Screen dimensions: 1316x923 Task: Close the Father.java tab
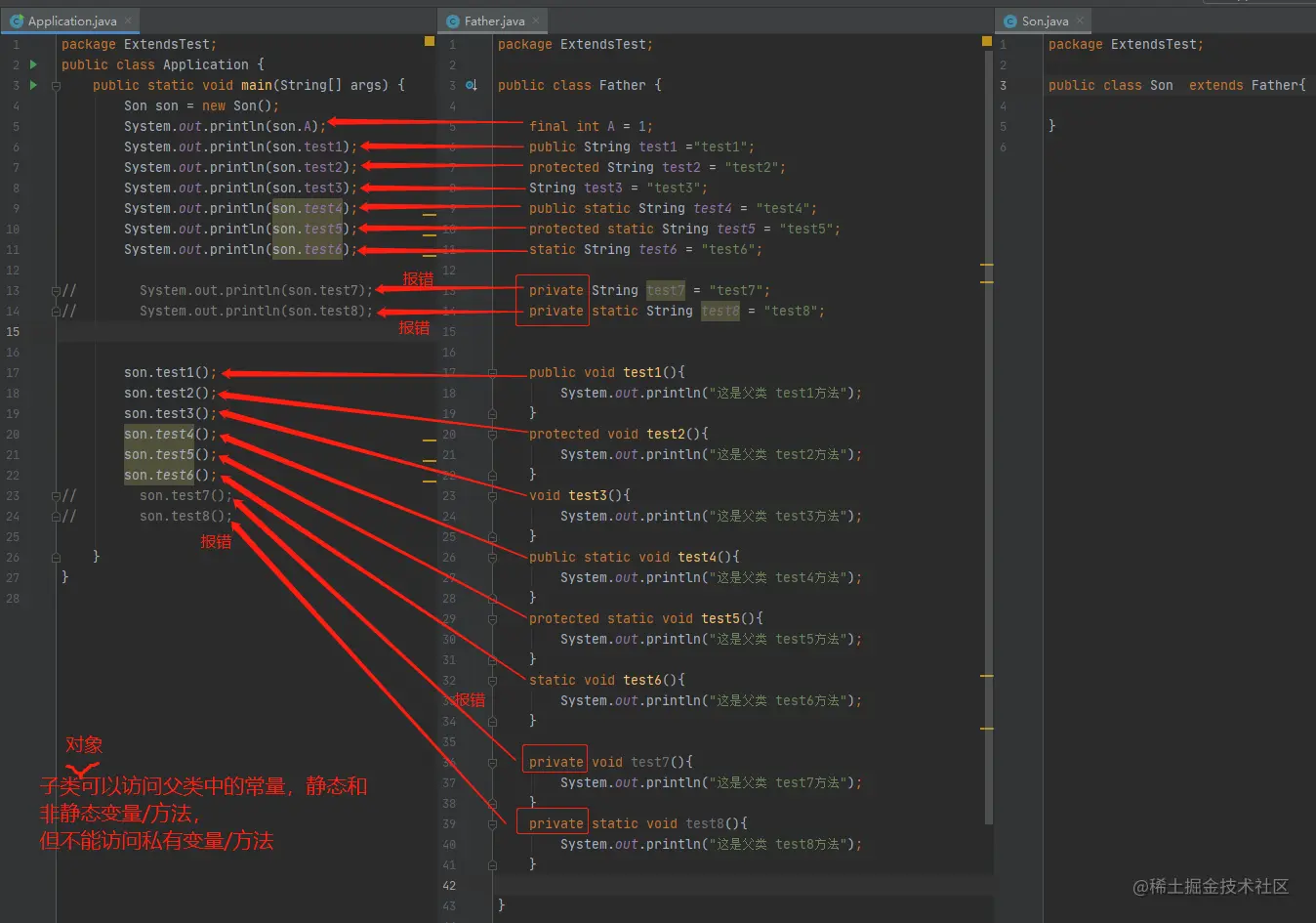click(536, 20)
